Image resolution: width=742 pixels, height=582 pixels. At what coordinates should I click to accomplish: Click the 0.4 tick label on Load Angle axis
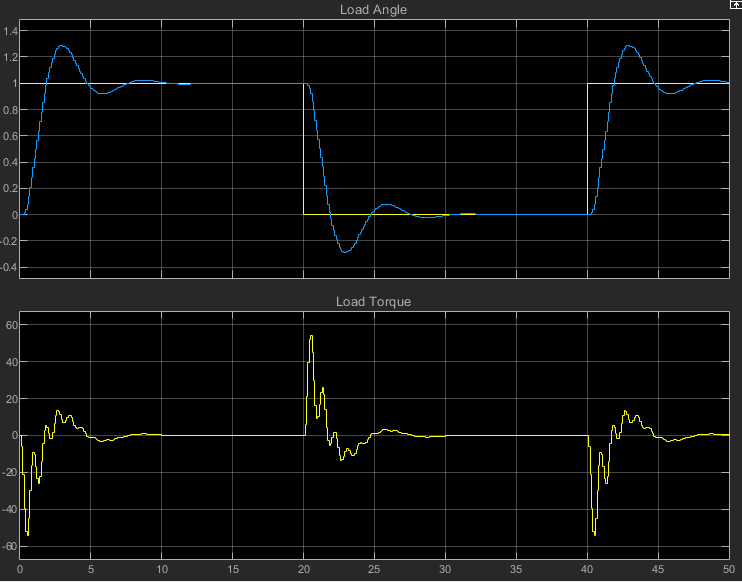click(10, 163)
